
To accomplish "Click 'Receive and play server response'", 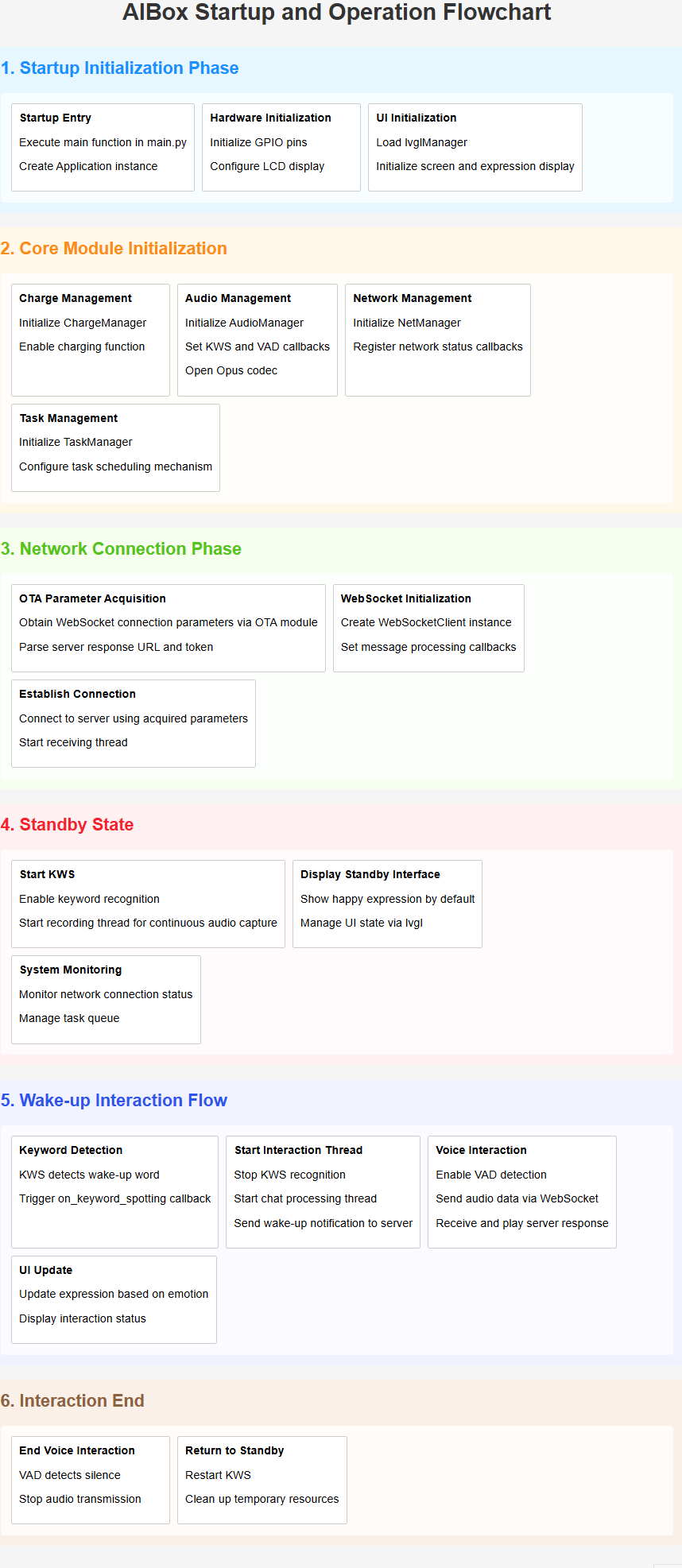I will [x=522, y=1223].
